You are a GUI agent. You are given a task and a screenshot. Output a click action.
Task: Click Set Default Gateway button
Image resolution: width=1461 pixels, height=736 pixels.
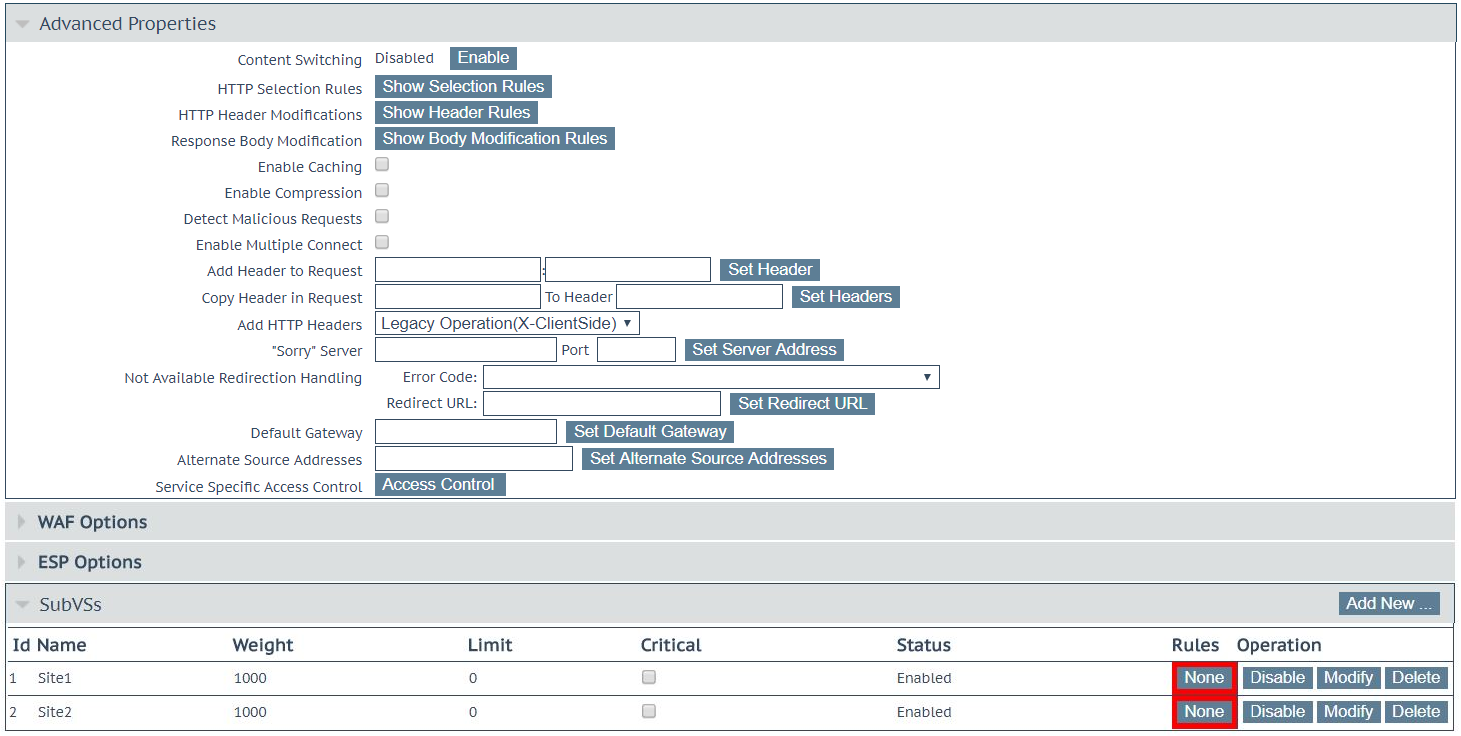tap(650, 431)
